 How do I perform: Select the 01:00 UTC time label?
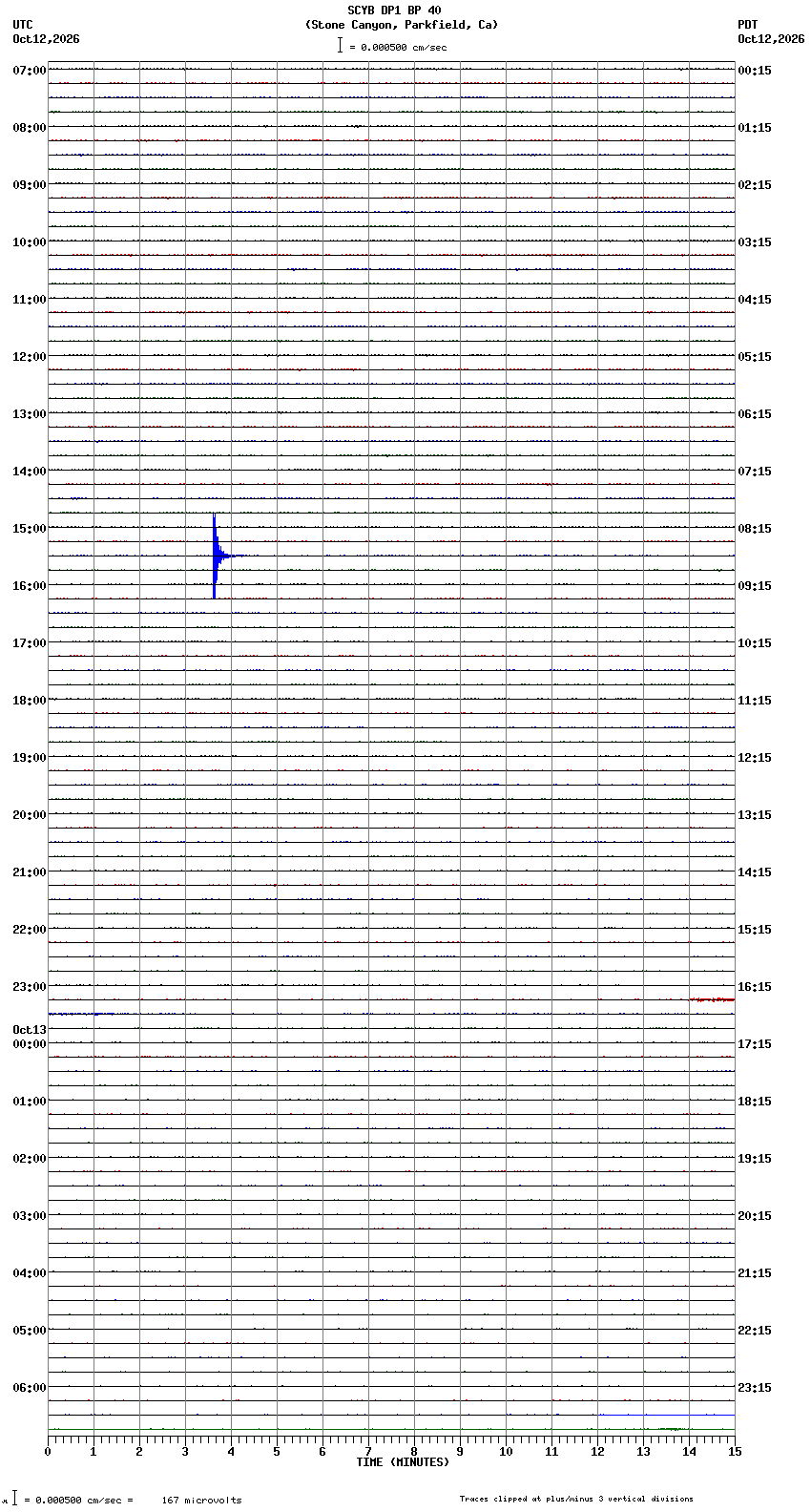click(30, 1102)
